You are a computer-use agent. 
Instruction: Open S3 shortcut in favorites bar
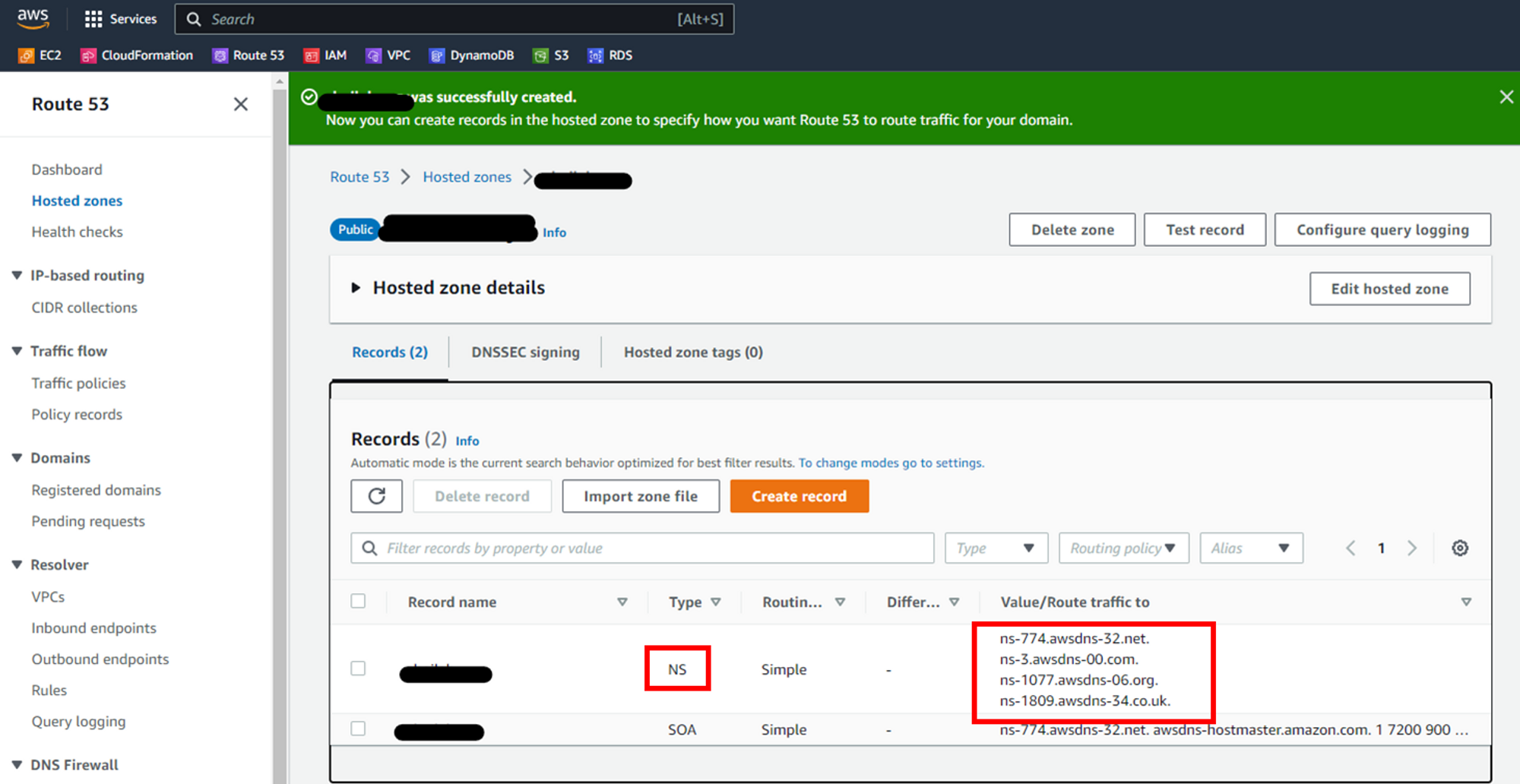click(551, 55)
